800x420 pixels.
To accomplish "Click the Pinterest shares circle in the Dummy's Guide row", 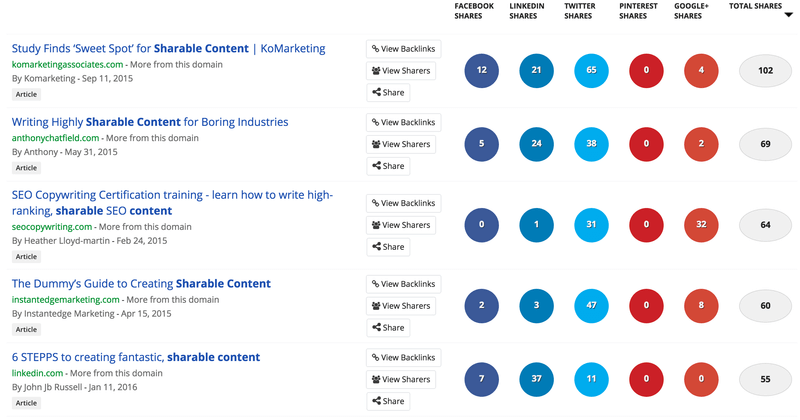I will [x=646, y=306].
